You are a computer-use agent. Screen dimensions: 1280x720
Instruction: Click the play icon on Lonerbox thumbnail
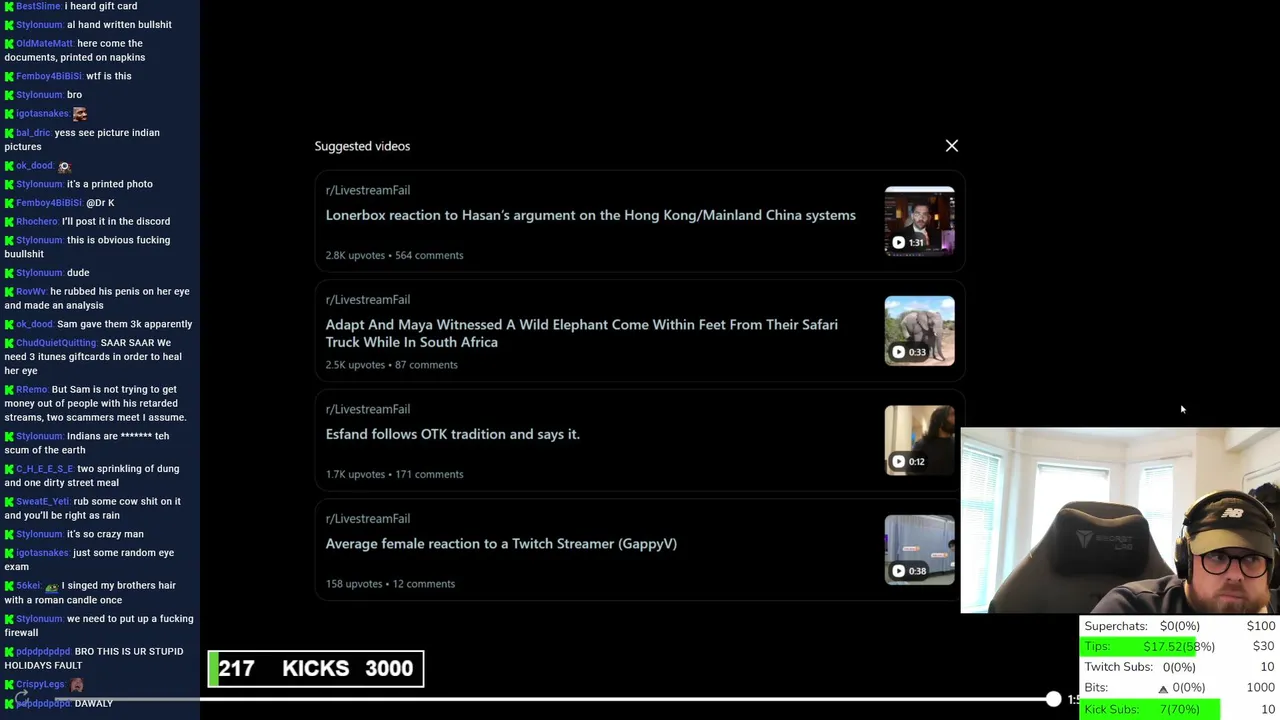898,242
